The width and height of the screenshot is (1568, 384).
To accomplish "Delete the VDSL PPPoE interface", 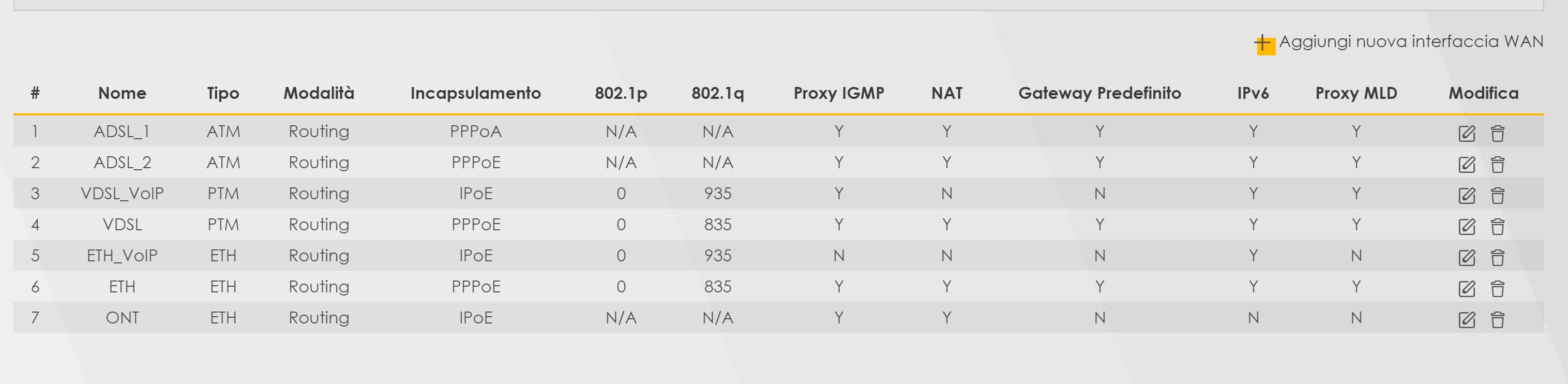I will [1497, 227].
